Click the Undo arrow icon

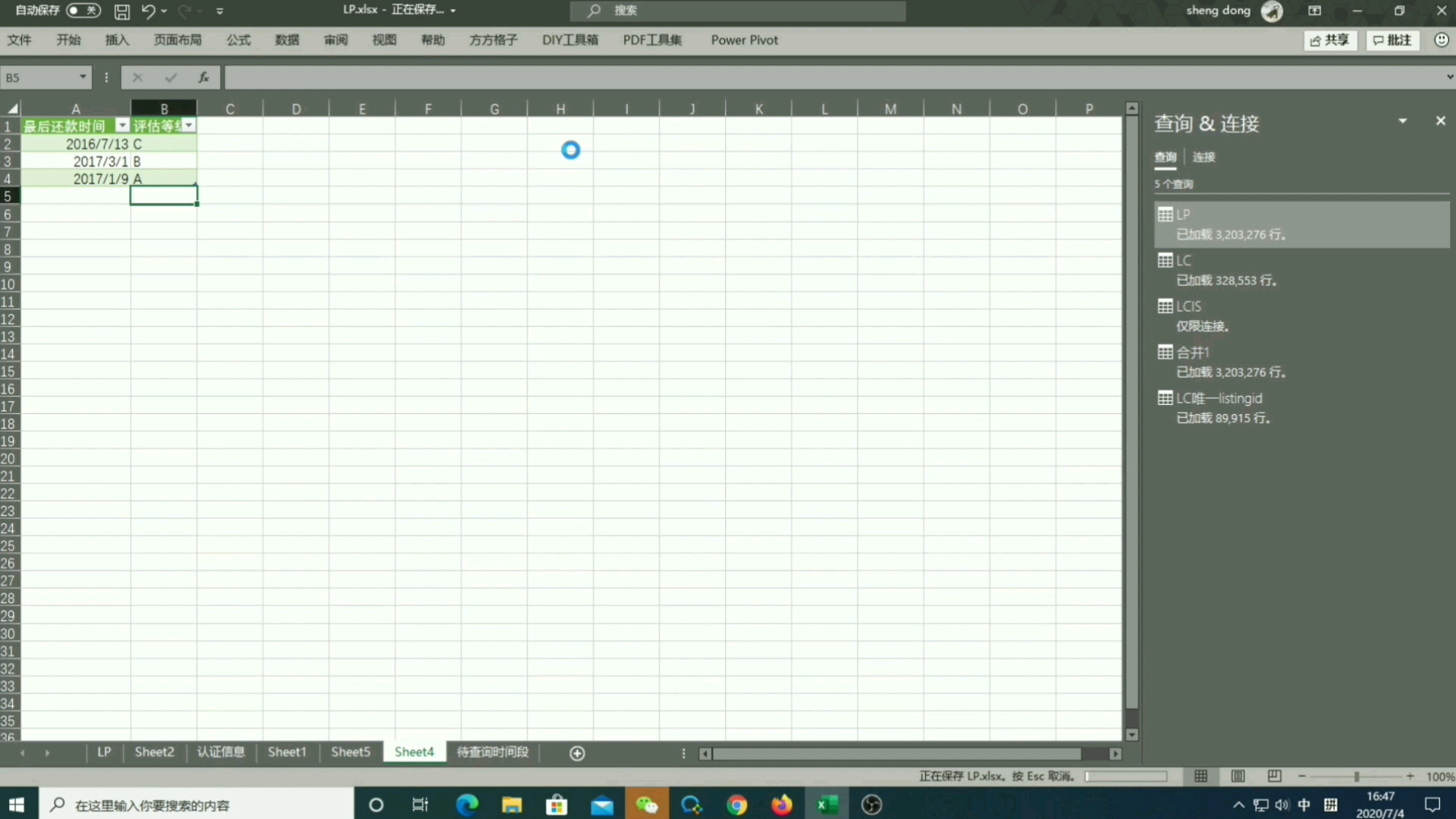[x=148, y=11]
